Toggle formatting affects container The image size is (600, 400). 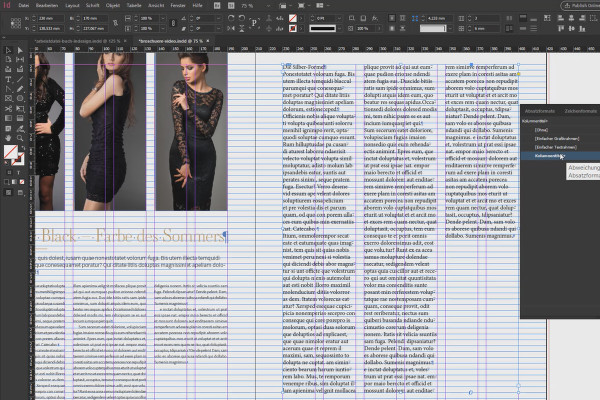coord(9,172)
